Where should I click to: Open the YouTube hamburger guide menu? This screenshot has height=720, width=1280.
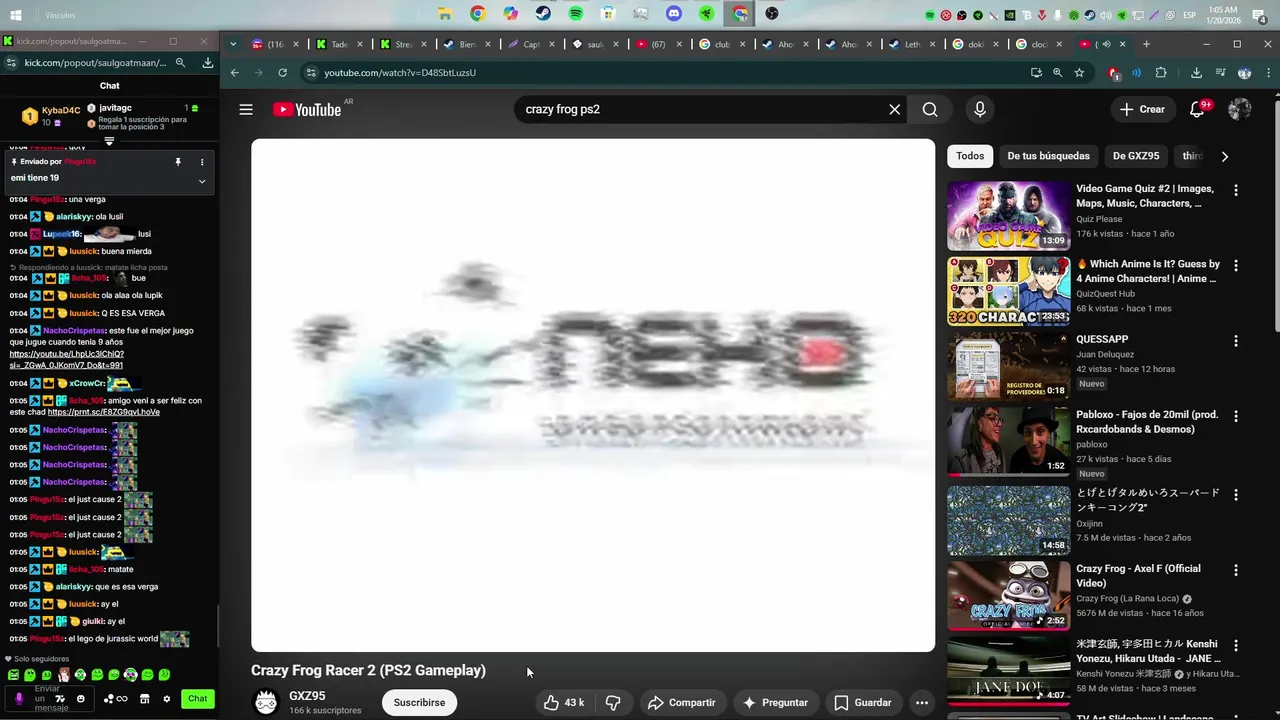point(246,110)
